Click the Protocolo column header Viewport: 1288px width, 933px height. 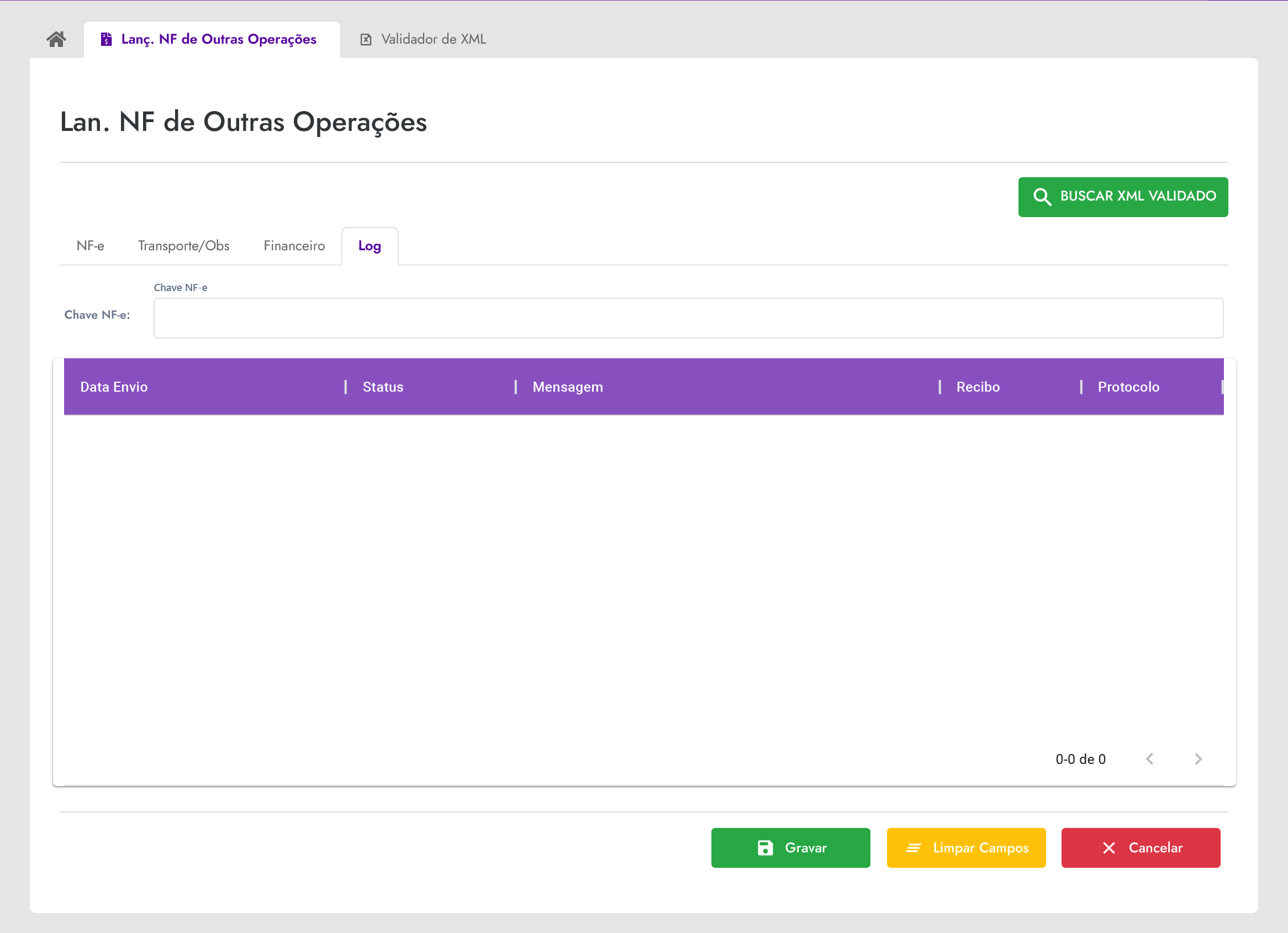click(1128, 387)
